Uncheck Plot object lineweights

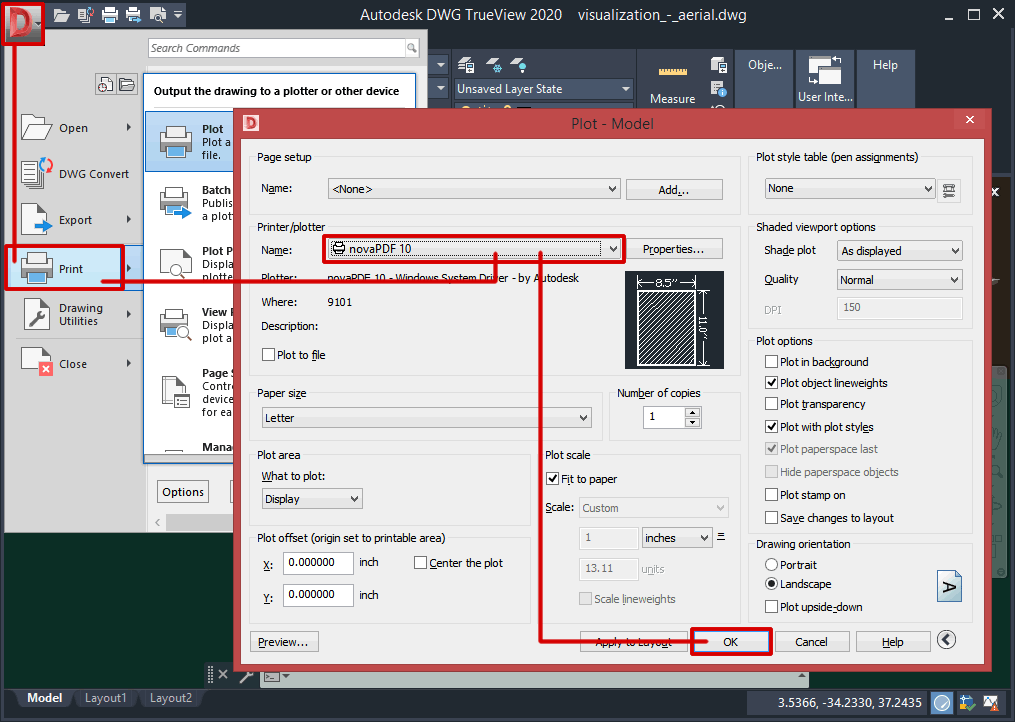click(771, 383)
